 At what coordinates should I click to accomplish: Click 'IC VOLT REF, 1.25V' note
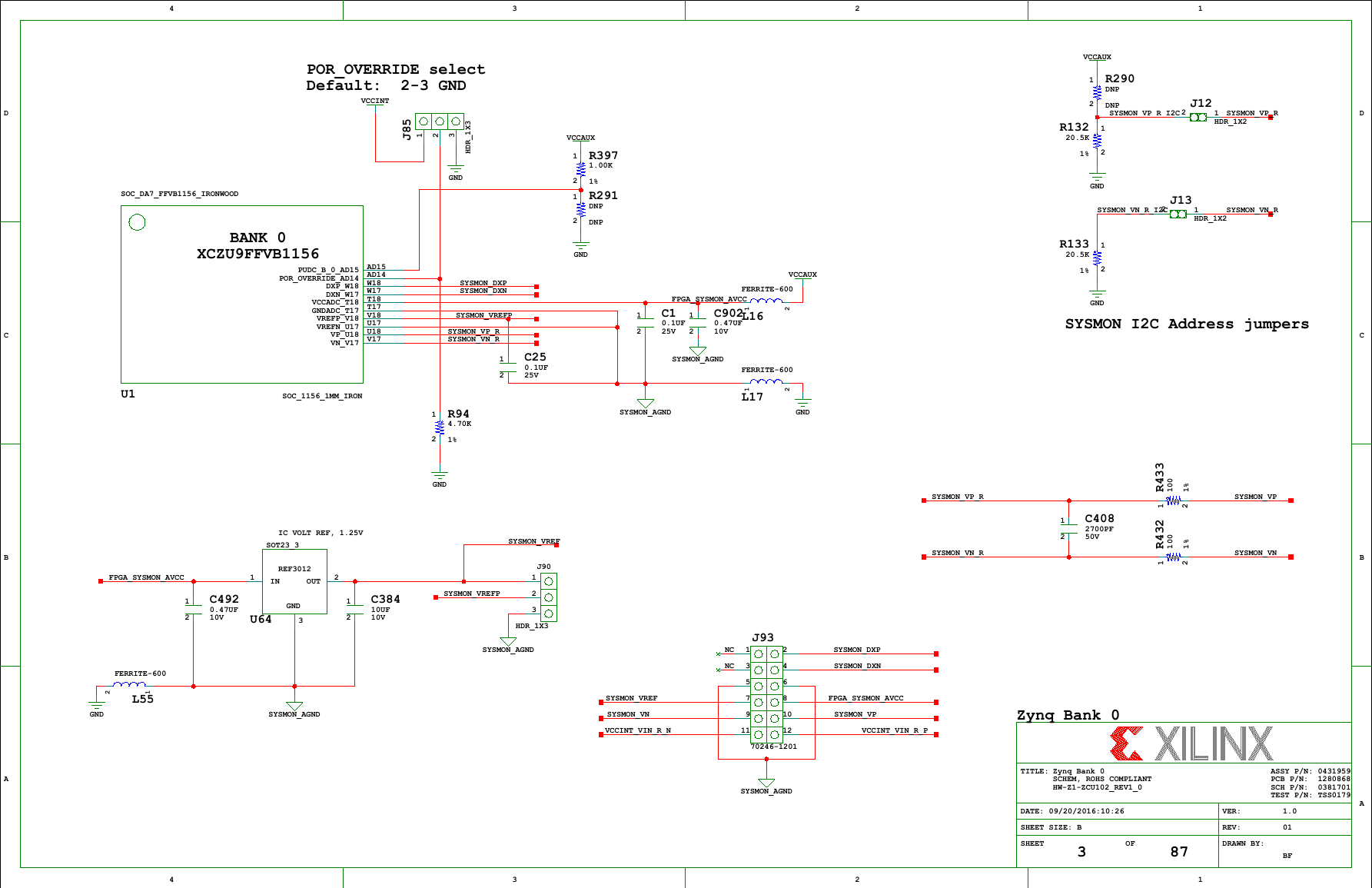click(321, 533)
